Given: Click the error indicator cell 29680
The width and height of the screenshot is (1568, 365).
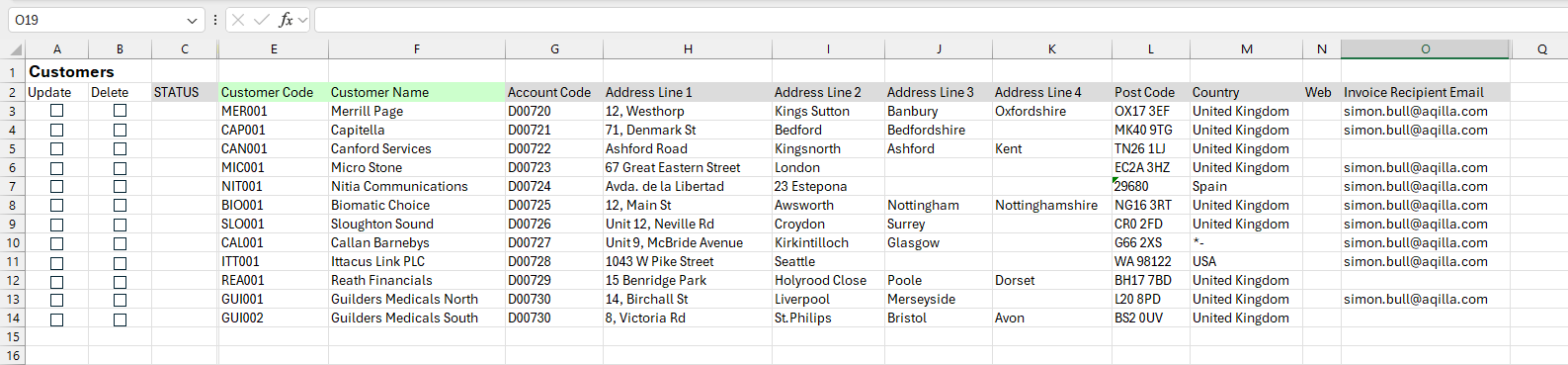Looking at the screenshot, I should click(x=1151, y=186).
